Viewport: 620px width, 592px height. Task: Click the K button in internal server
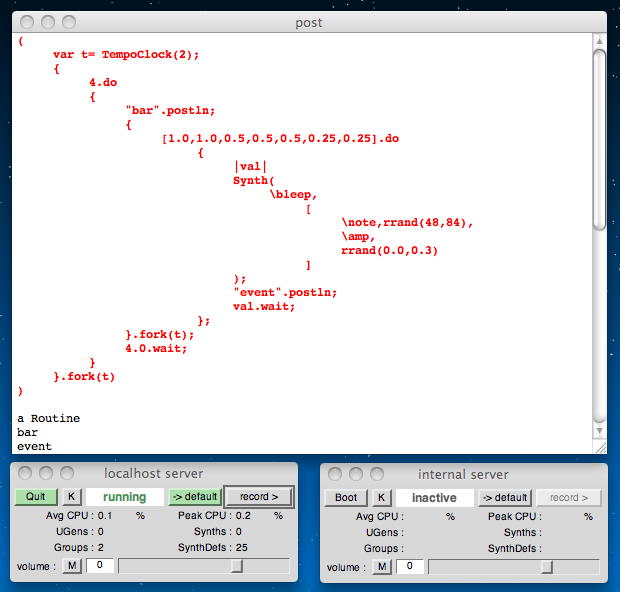pos(382,497)
